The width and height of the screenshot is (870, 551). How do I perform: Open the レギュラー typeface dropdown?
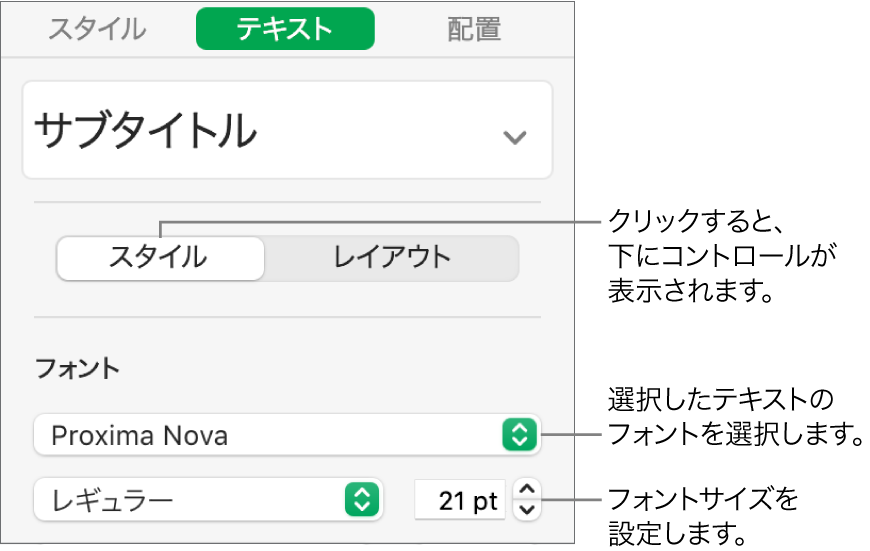[x=208, y=499]
